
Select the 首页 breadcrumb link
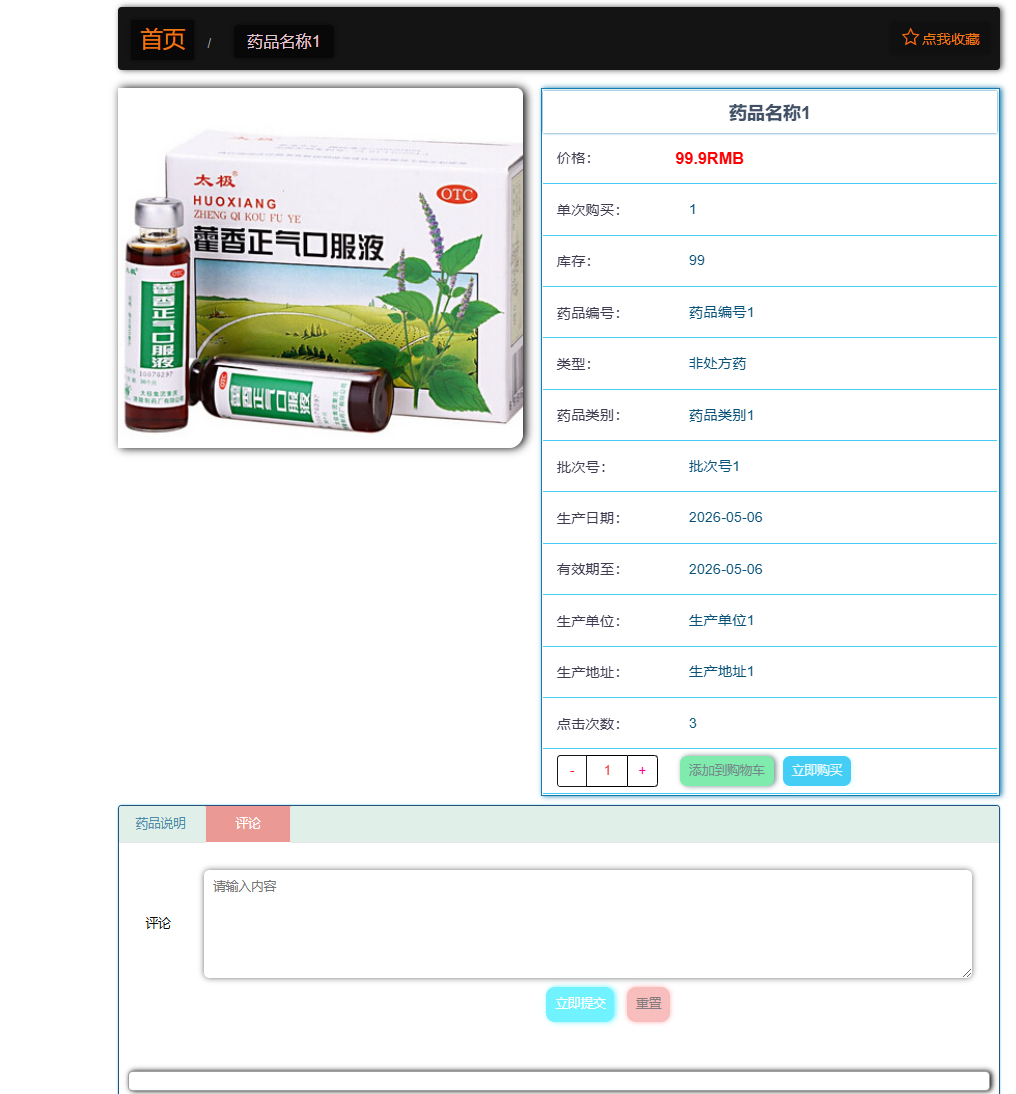pos(161,39)
